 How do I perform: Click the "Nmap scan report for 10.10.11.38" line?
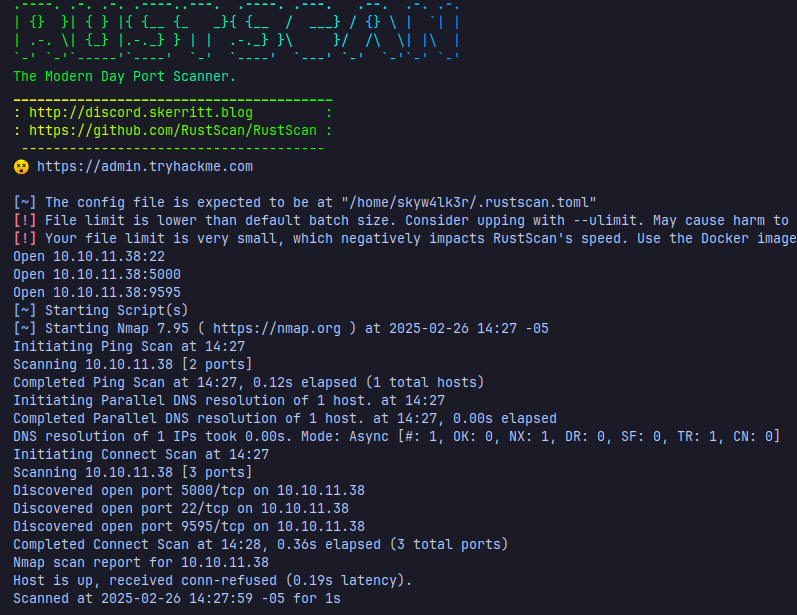pyautogui.click(x=141, y=562)
